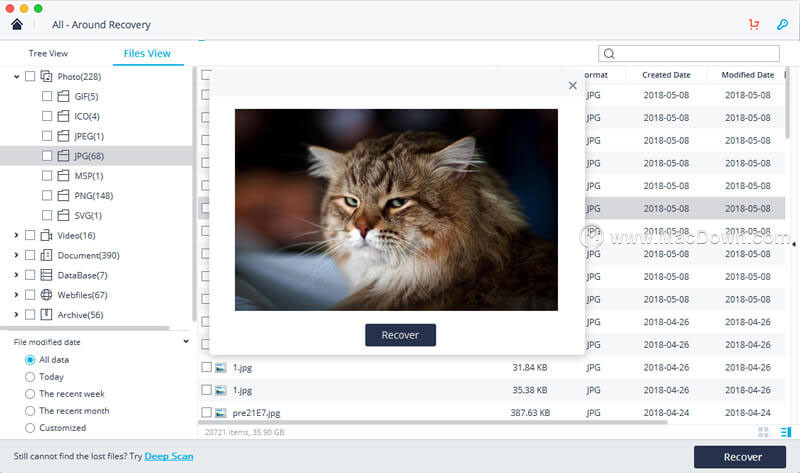This screenshot has width=800, height=473.
Task: Expand the Video(16) tree node
Action: pyautogui.click(x=16, y=235)
